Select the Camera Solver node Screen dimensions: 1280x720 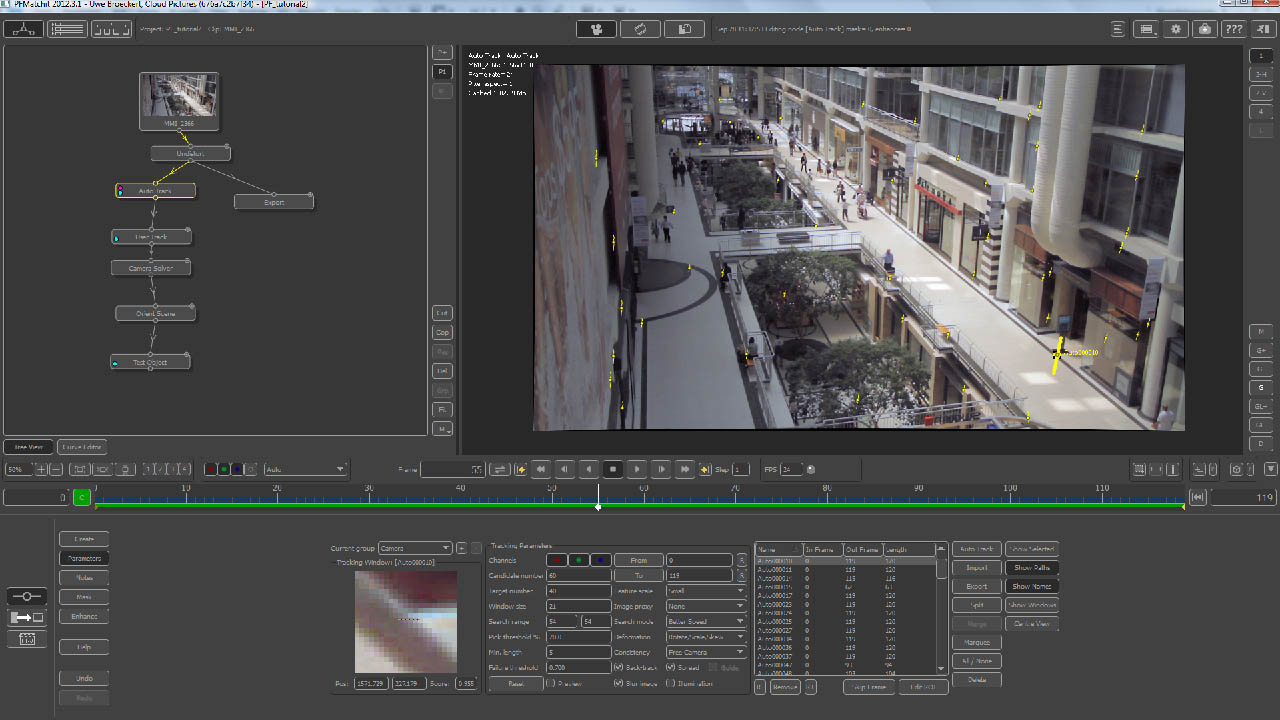(x=151, y=268)
